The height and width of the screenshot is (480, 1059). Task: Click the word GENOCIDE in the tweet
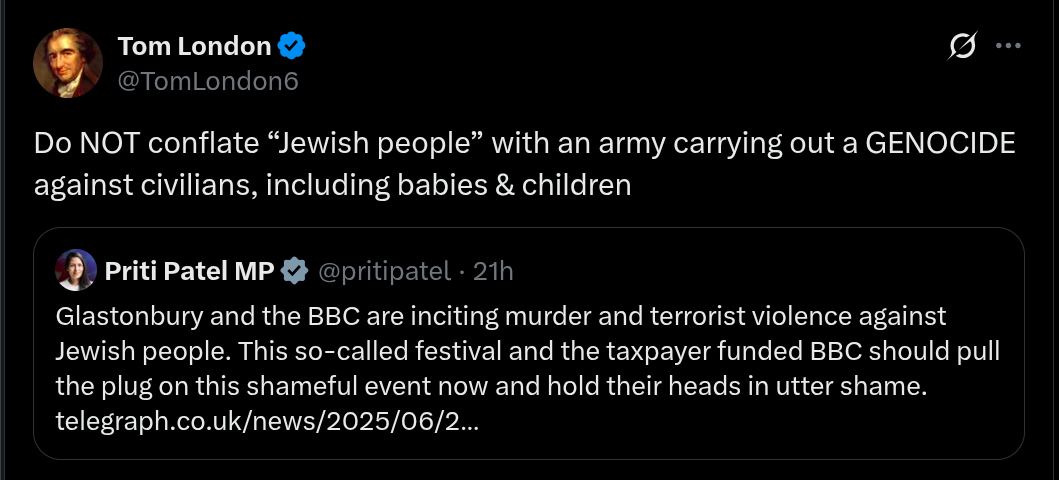tap(940, 144)
